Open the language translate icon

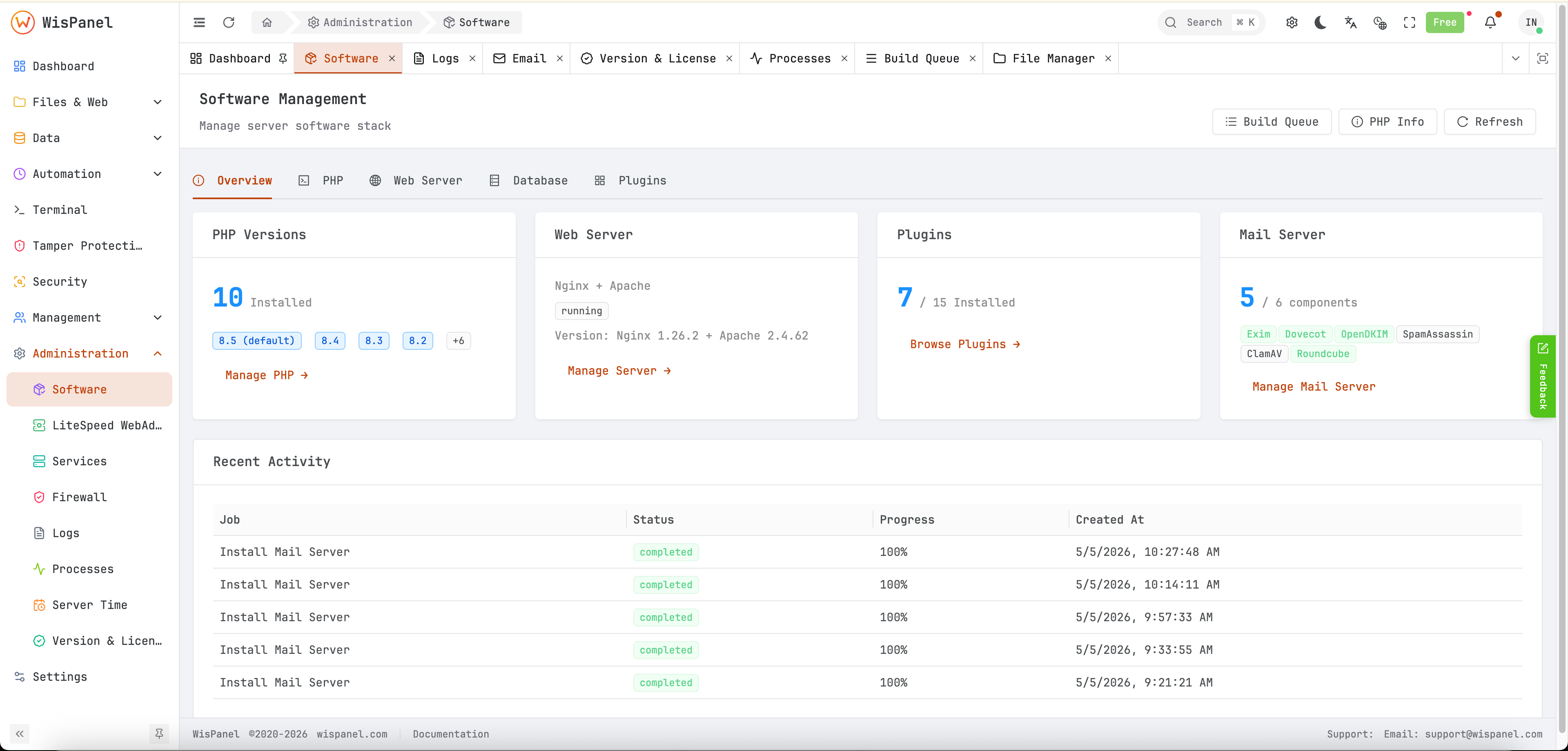pos(1350,22)
